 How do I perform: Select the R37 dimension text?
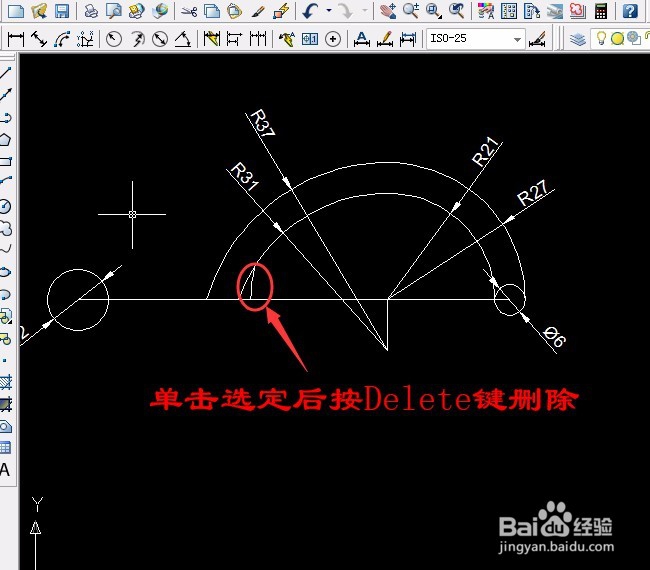click(x=263, y=123)
